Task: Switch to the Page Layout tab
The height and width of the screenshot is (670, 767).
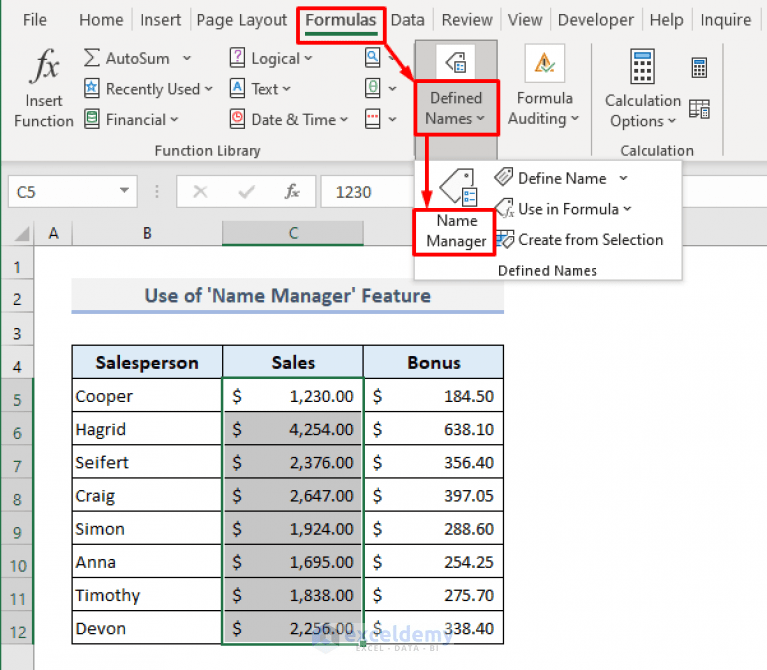Action: click(242, 20)
